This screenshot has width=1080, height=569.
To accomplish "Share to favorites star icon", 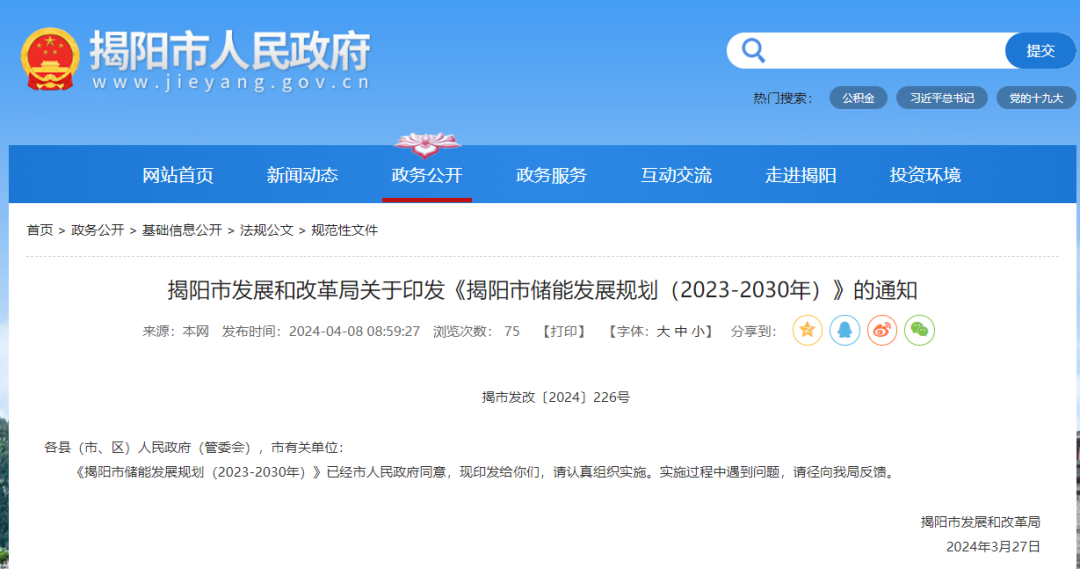I will click(807, 331).
